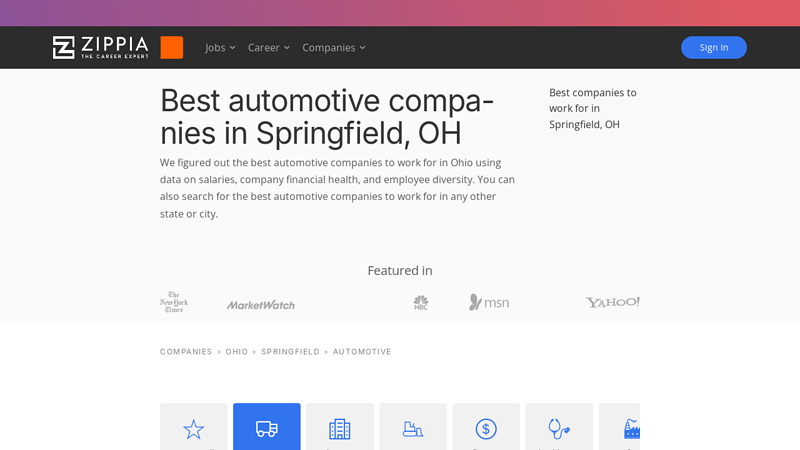Click the MarketWatch logo
800x450 pixels.
coord(261,305)
